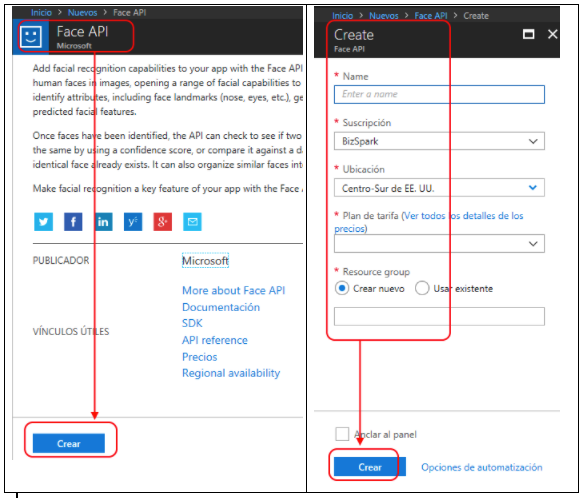Open API reference link
Image resolution: width=584 pixels, height=498 pixels.
click(215, 340)
